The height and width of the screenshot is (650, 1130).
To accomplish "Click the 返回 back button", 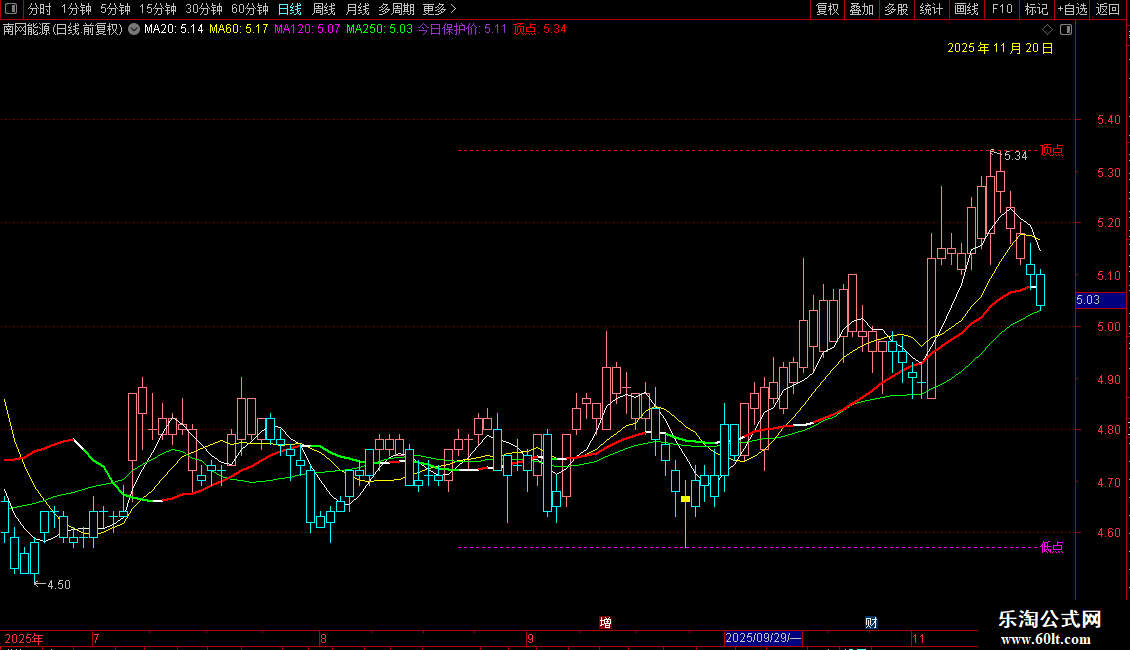I will tap(1108, 9).
